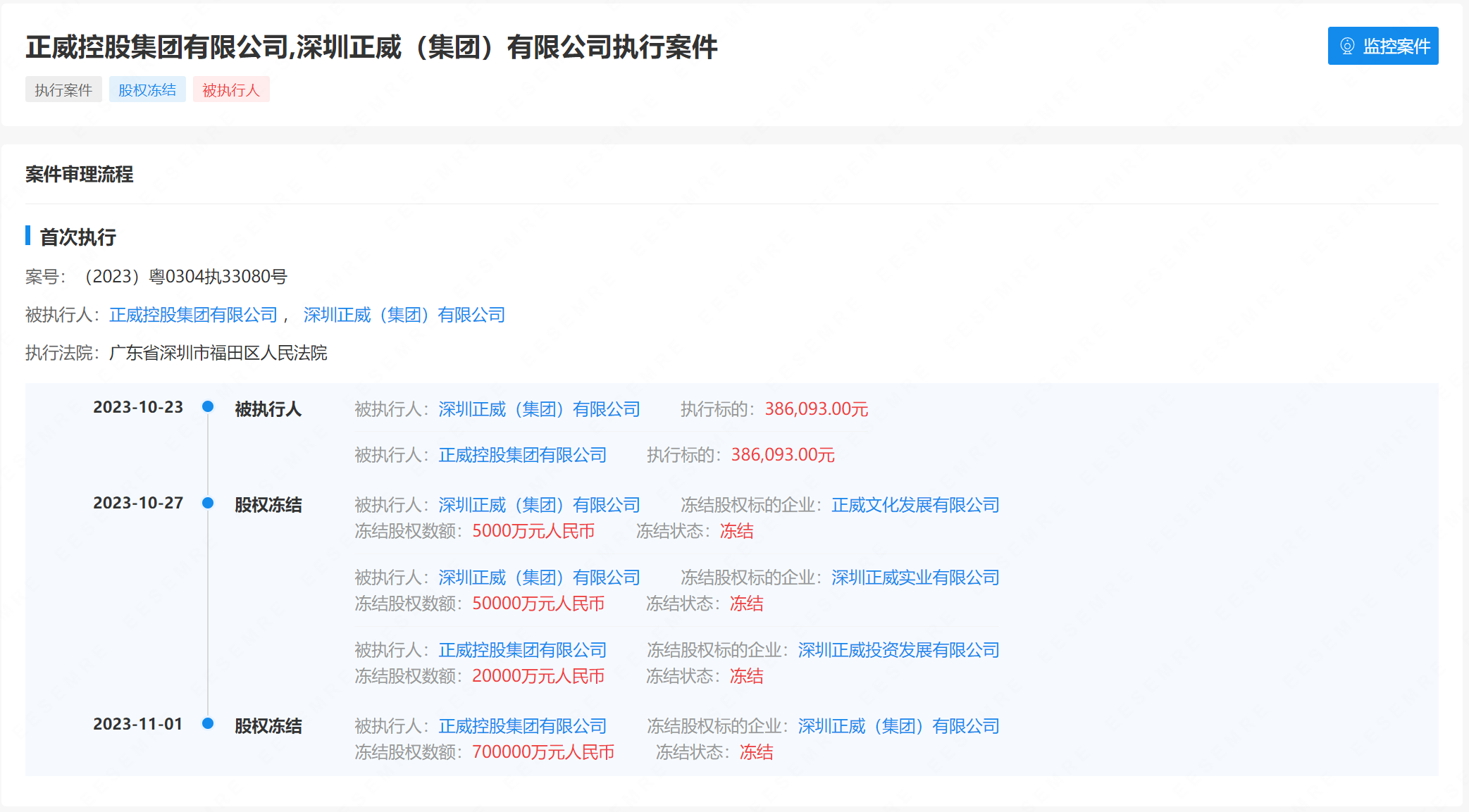
Task: Open 正威控股集团有限公司 link beside 深圳正威投资发展有限公司
Action: pyautogui.click(x=522, y=650)
